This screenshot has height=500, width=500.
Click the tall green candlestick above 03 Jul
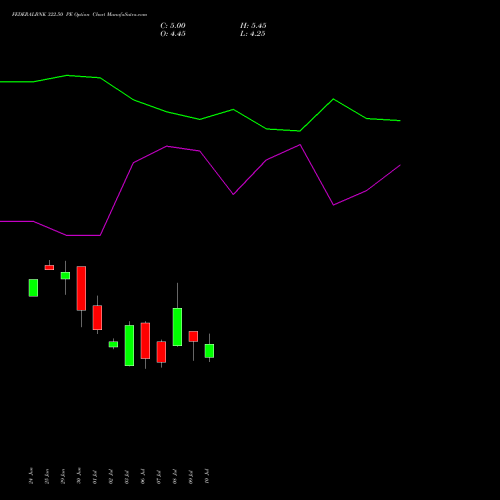[x=129, y=345]
